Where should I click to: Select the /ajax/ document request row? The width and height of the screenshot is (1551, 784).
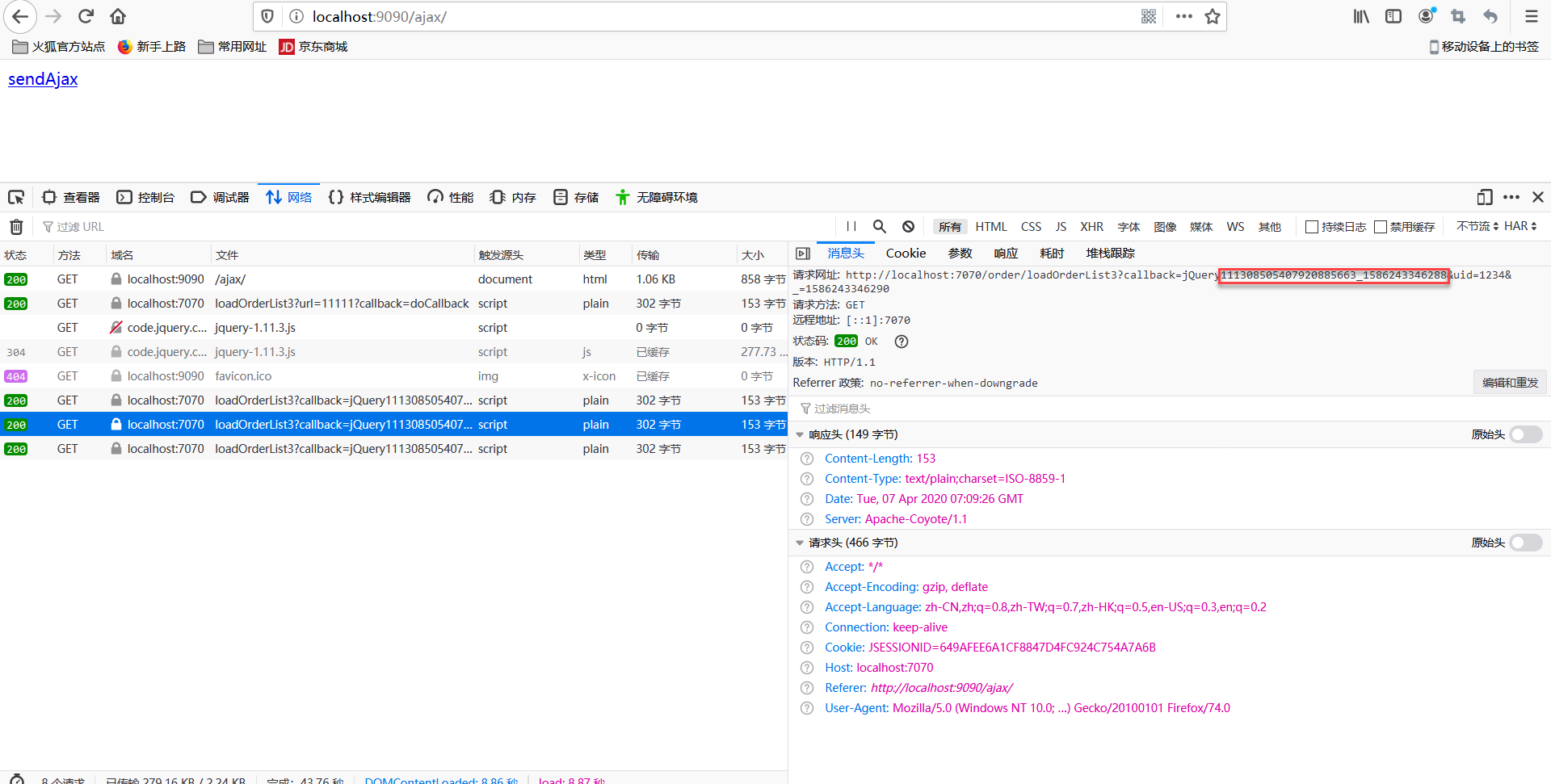click(393, 279)
